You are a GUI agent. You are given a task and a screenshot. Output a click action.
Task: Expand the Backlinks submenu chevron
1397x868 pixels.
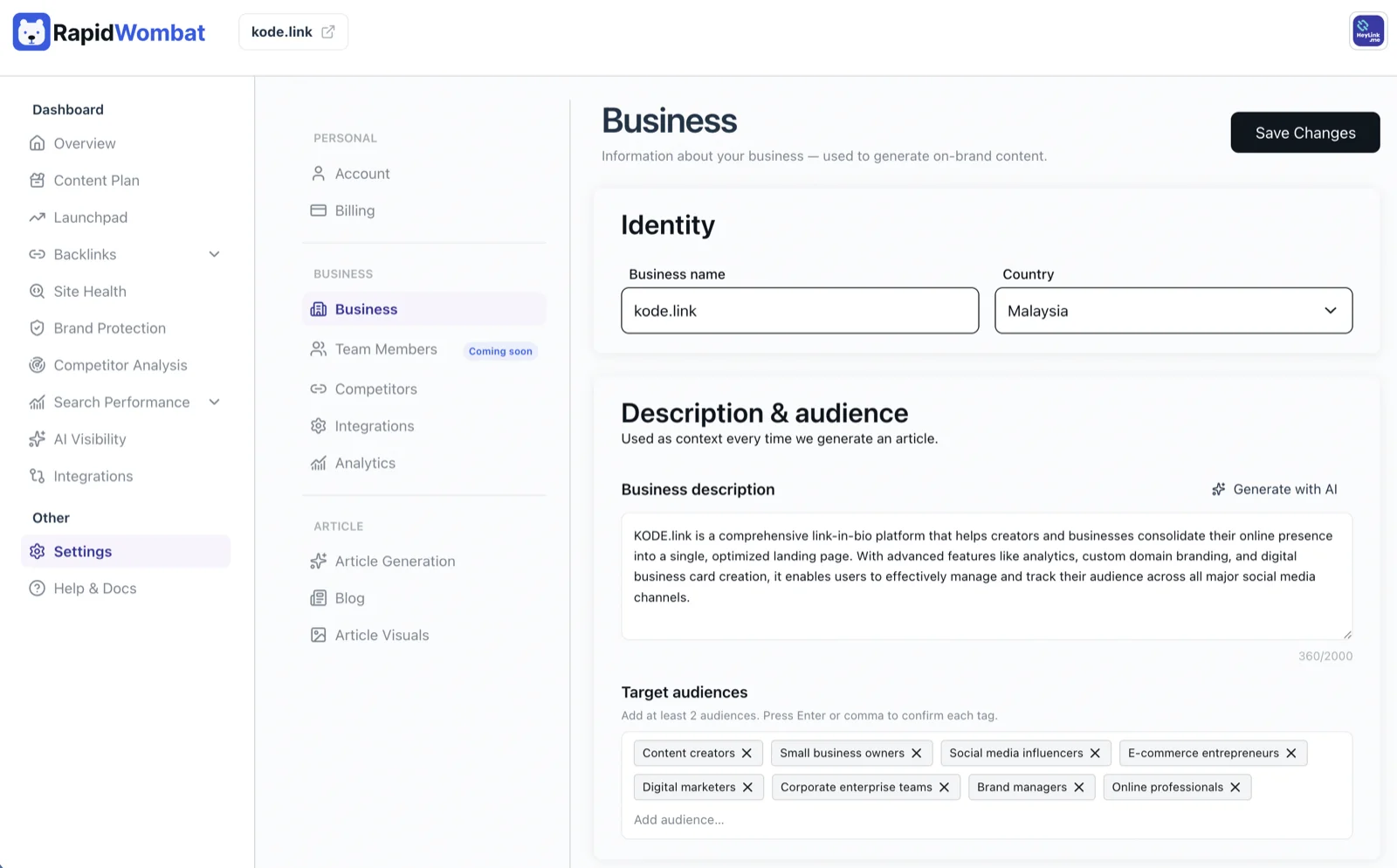215,254
